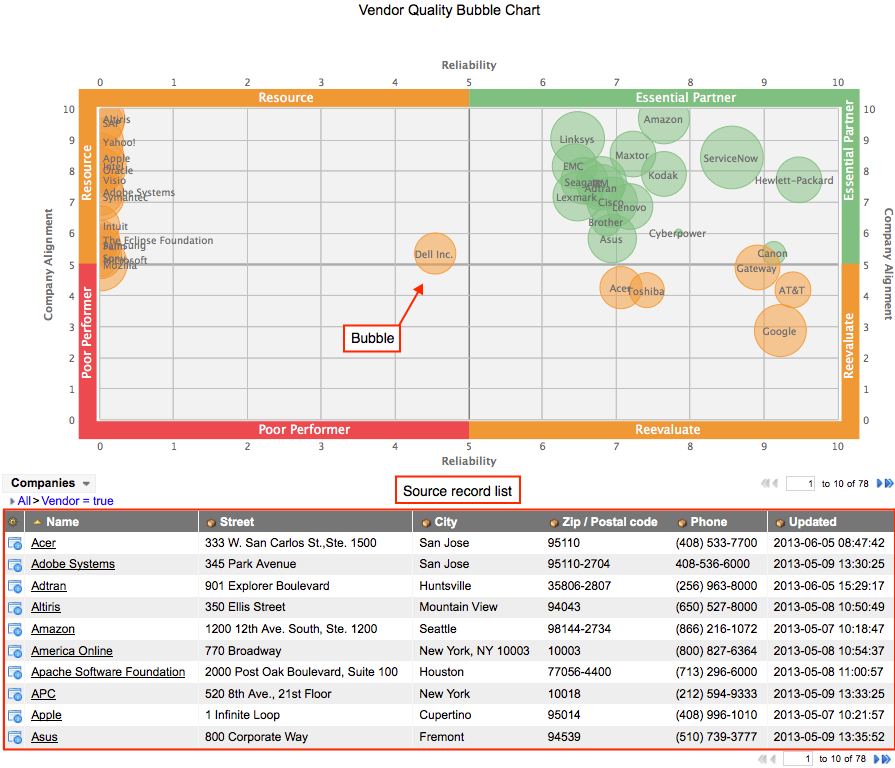Click Phone column header icon
This screenshot has width=895, height=768.
pyautogui.click(x=682, y=523)
